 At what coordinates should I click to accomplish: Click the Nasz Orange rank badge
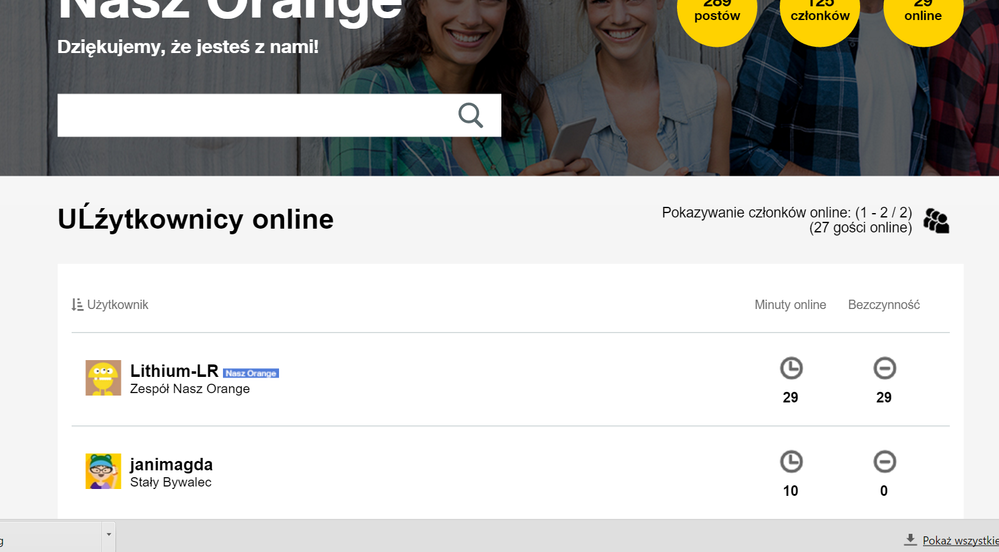(251, 373)
